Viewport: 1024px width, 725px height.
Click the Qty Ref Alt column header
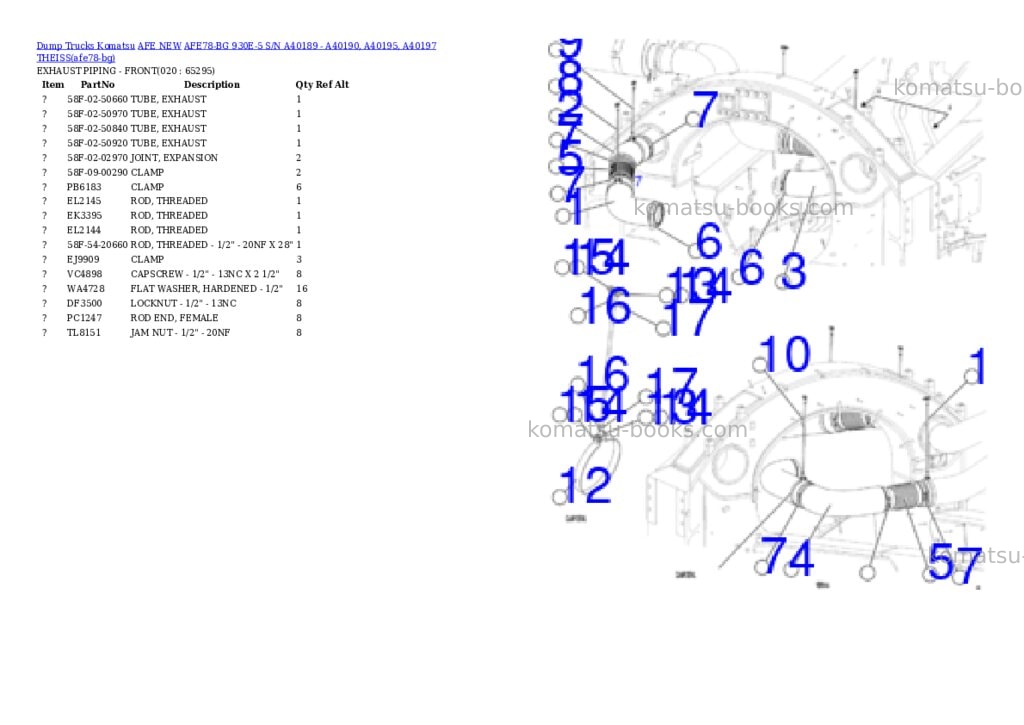click(x=322, y=85)
